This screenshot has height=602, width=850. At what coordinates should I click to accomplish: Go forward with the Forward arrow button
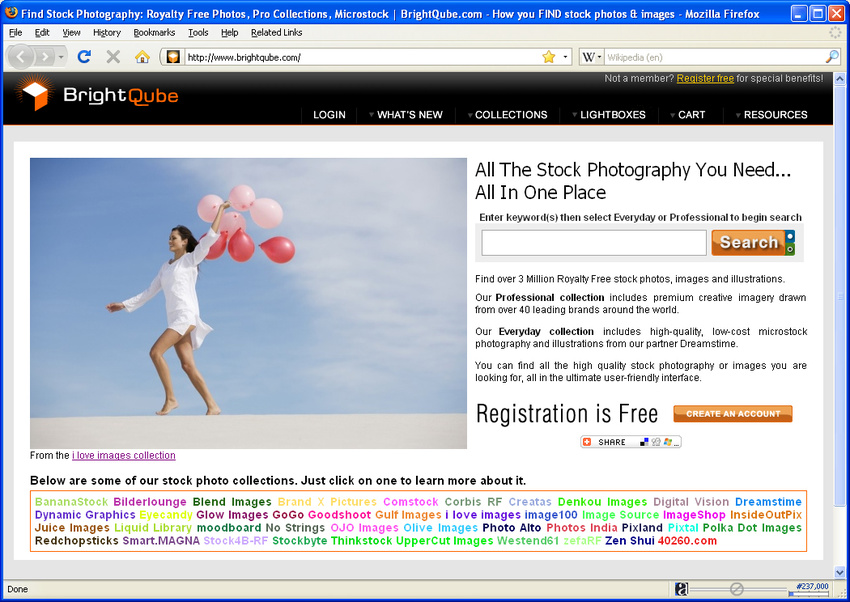coord(46,56)
